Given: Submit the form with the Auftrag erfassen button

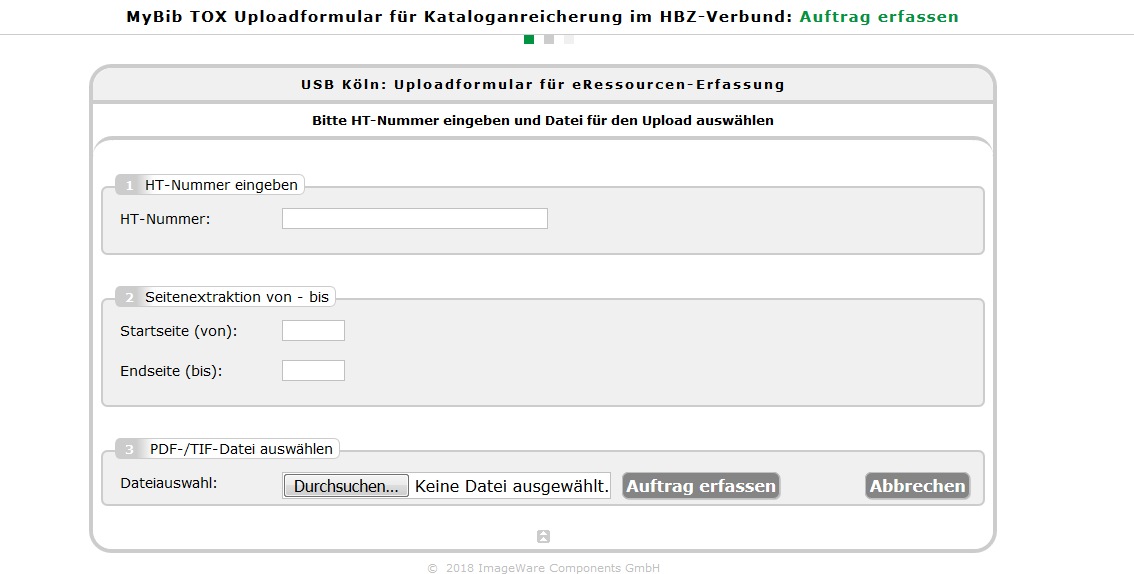Looking at the screenshot, I should (701, 486).
